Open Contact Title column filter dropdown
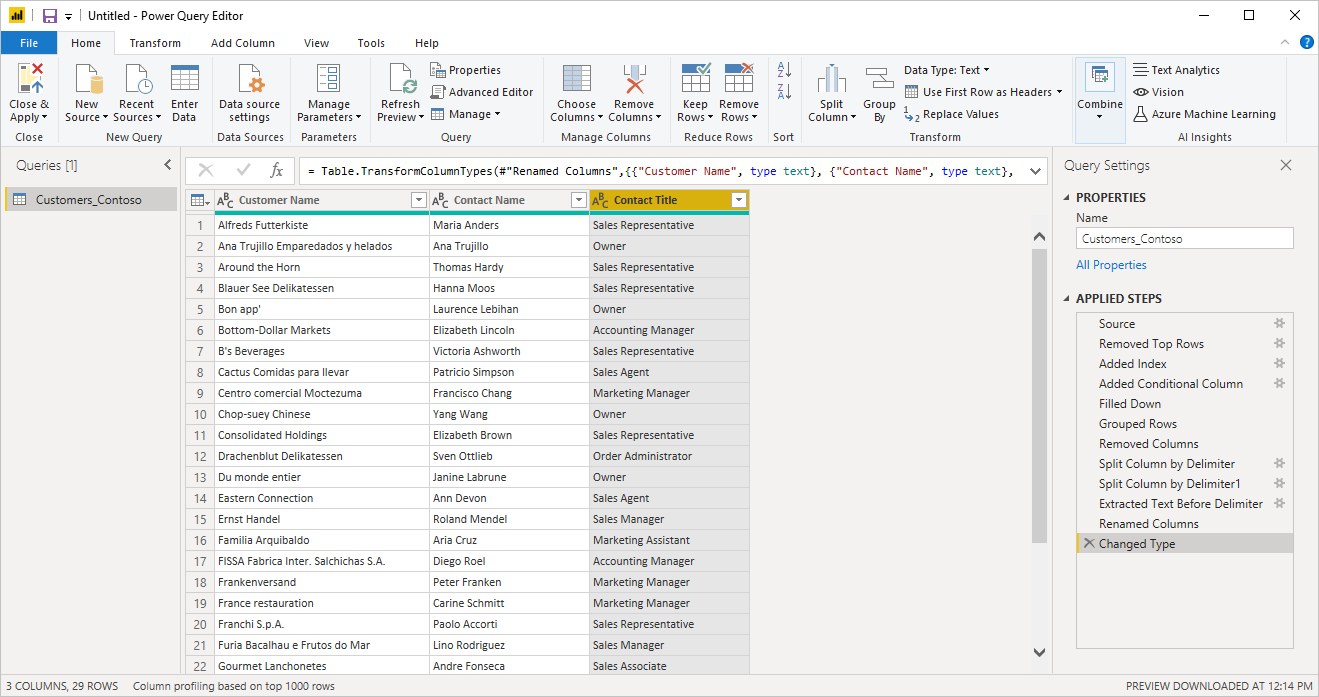The image size is (1319, 697). coord(739,200)
